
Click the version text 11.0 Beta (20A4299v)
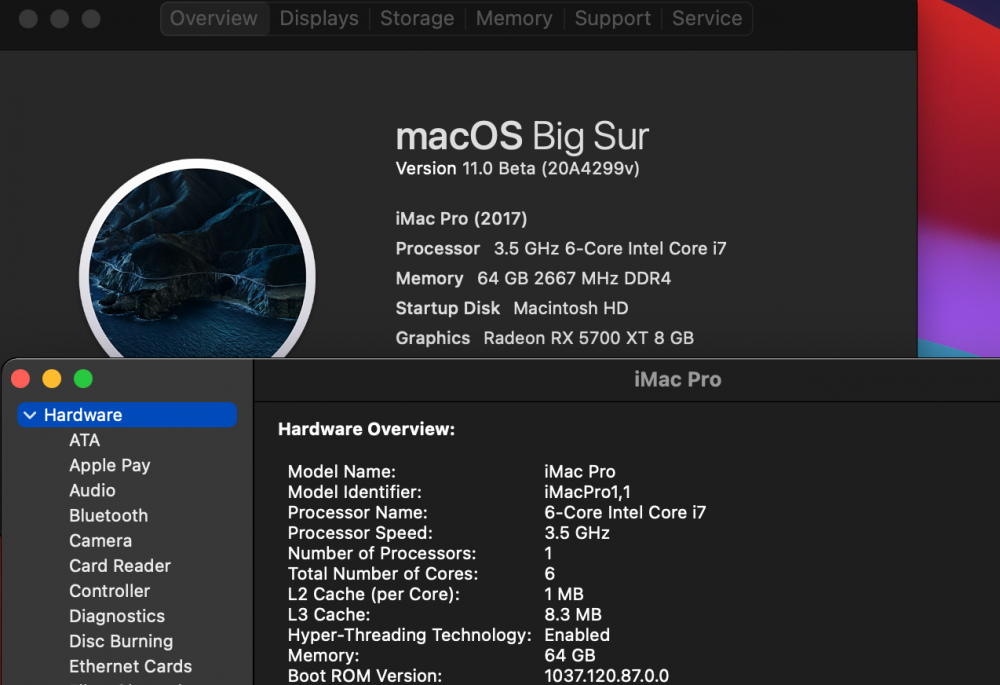(550, 168)
